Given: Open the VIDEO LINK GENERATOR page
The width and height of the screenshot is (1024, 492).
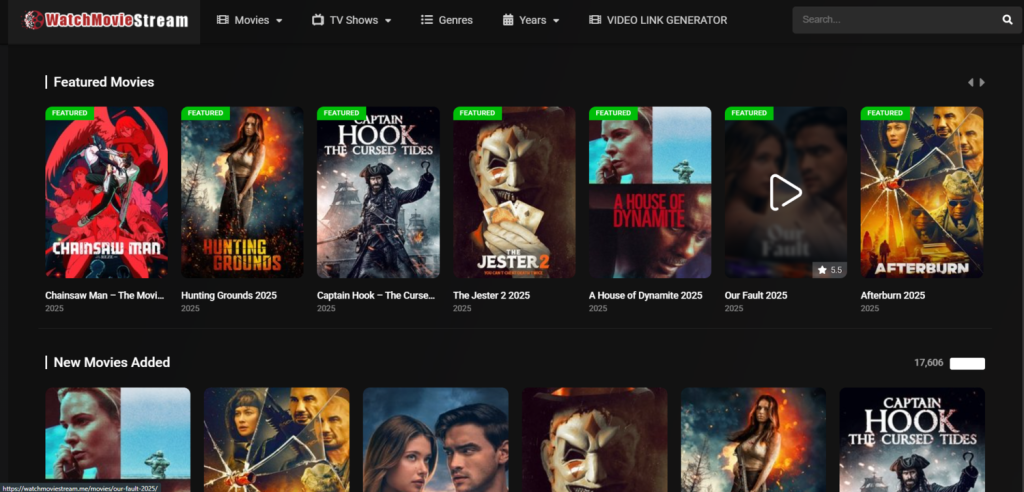Looking at the screenshot, I should 658,20.
